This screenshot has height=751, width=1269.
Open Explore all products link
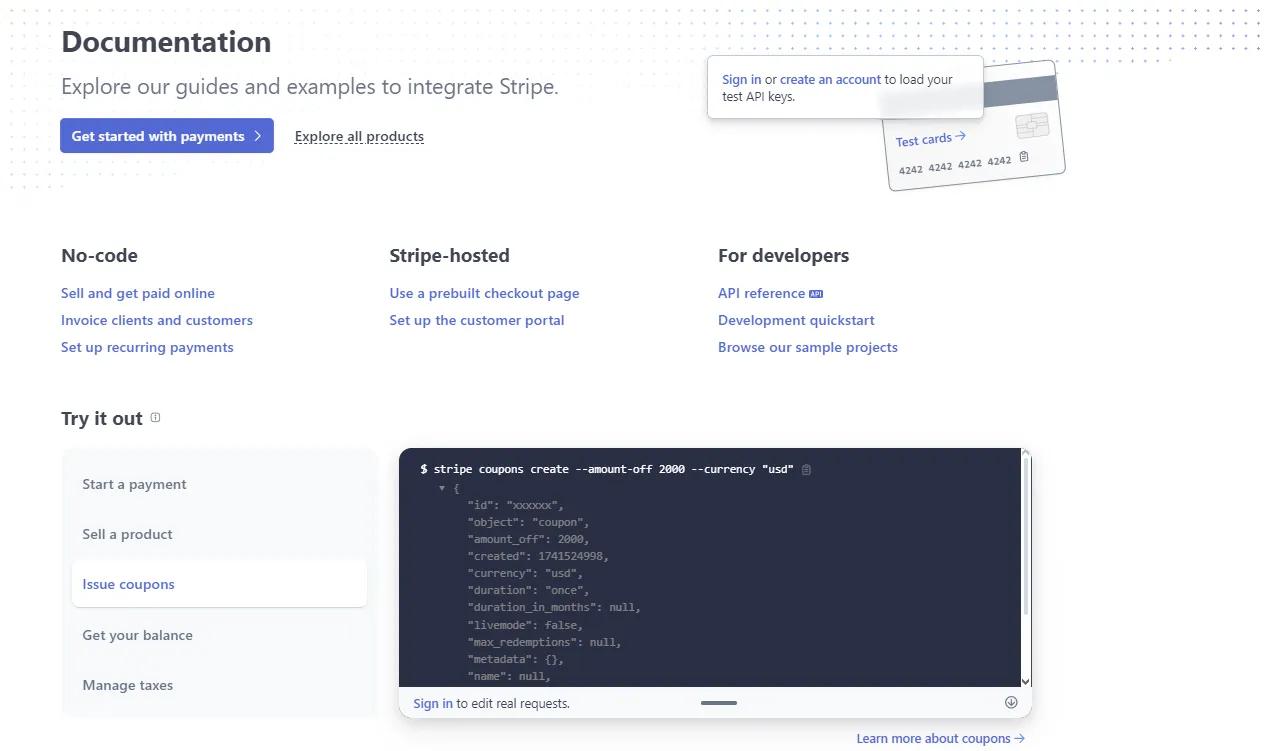pos(359,136)
